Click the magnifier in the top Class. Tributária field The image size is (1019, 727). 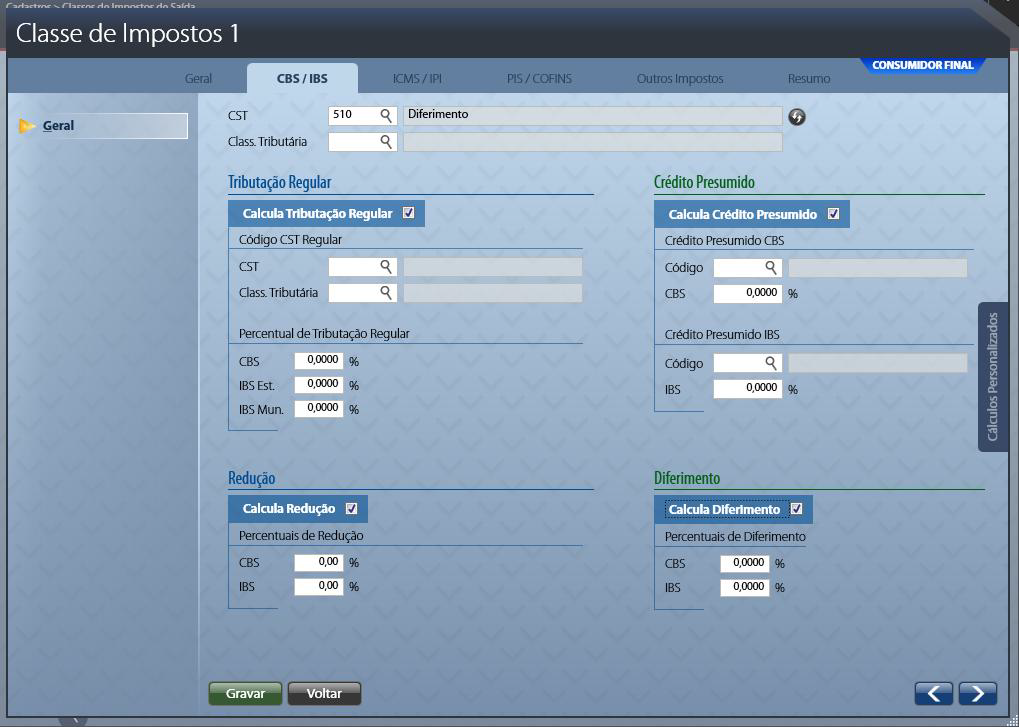[x=386, y=143]
